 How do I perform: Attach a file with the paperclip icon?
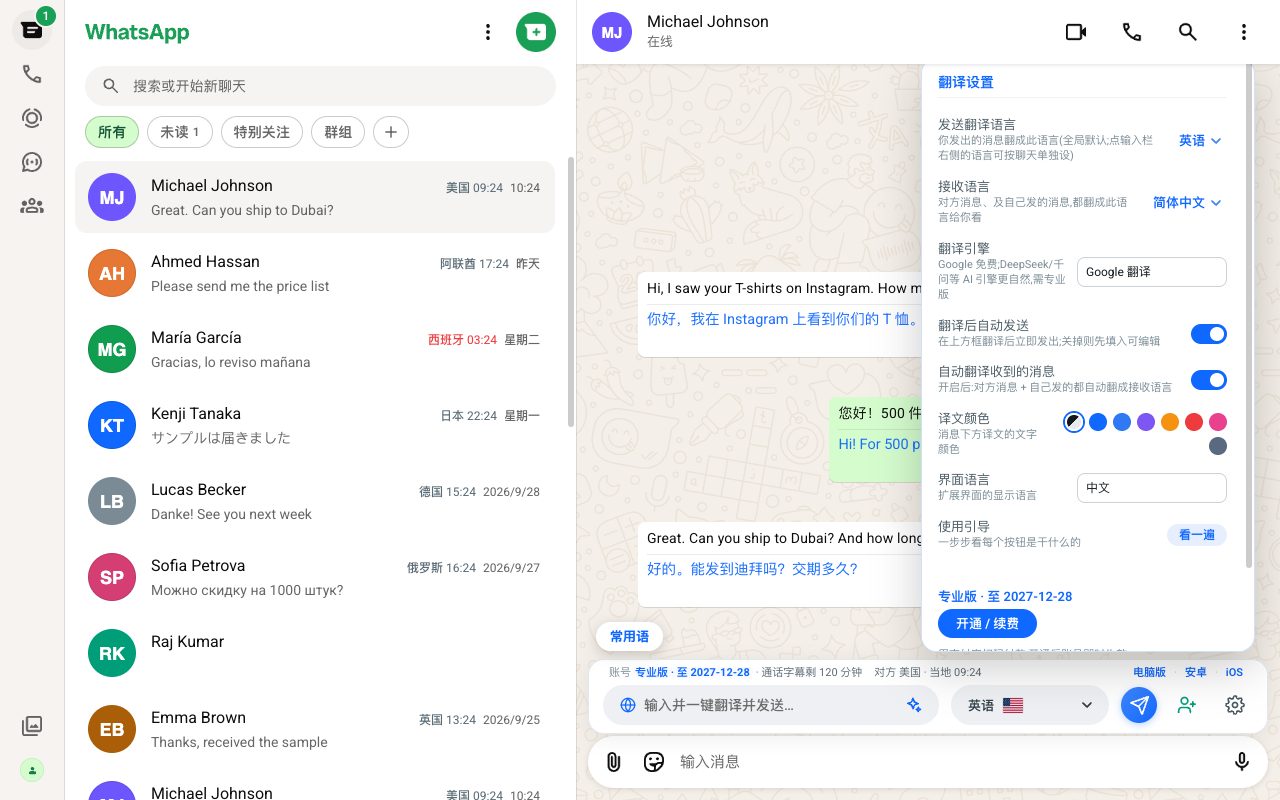click(614, 762)
